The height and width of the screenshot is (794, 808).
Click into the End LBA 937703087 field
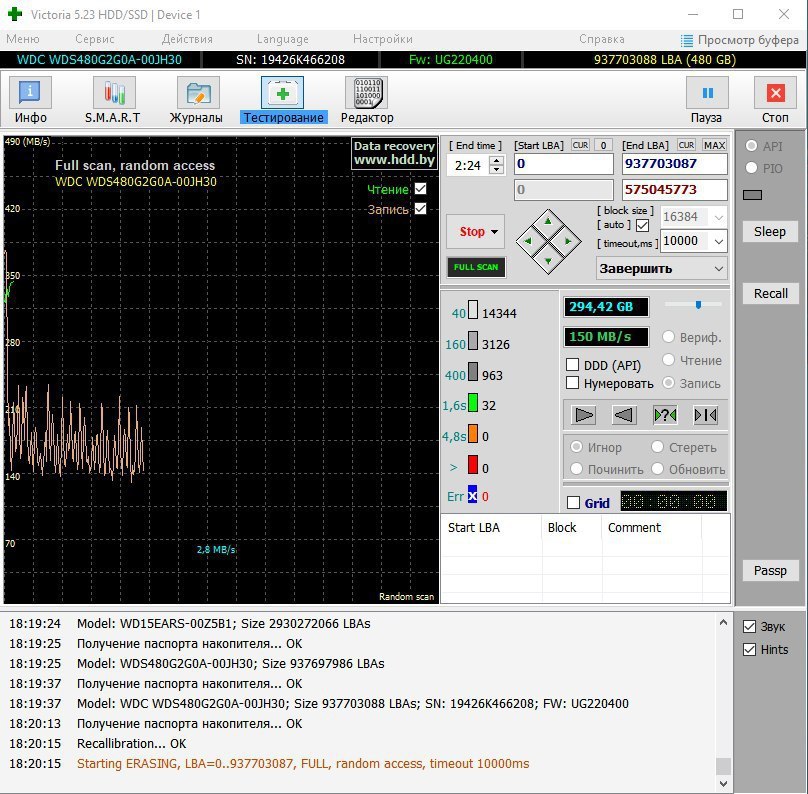click(675, 164)
